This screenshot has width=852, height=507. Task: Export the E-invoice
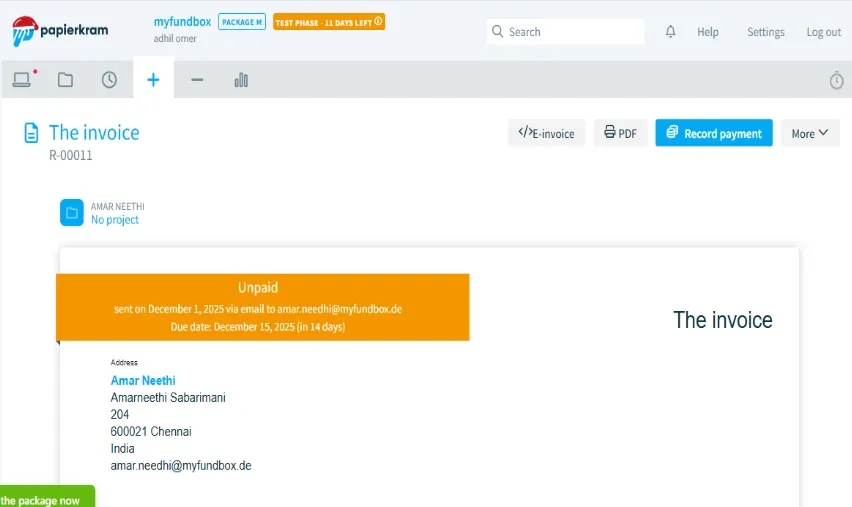tap(546, 133)
